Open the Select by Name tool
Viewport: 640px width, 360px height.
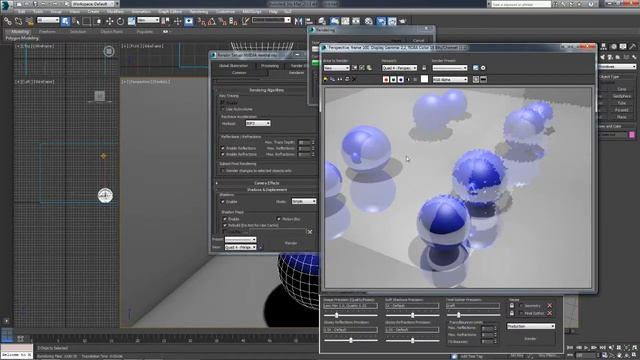[x=76, y=21]
